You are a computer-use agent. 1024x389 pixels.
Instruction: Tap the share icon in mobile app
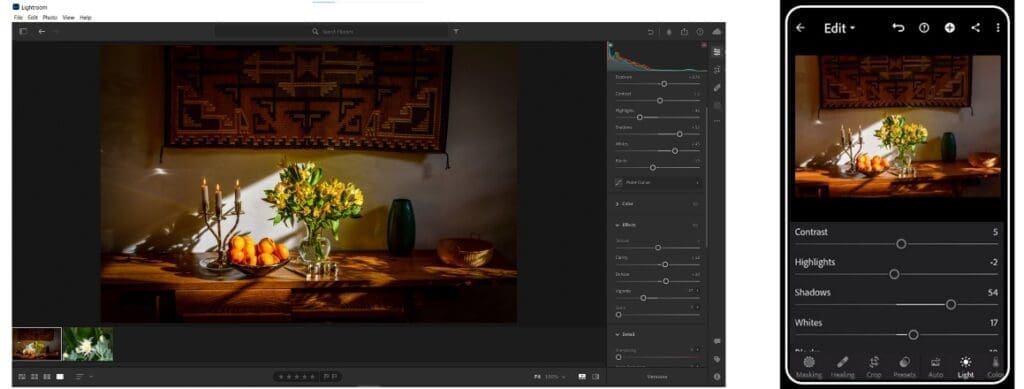coord(975,28)
